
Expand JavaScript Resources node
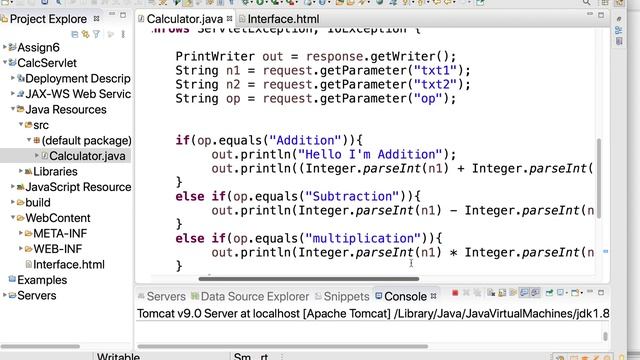pyautogui.click(x=13, y=187)
